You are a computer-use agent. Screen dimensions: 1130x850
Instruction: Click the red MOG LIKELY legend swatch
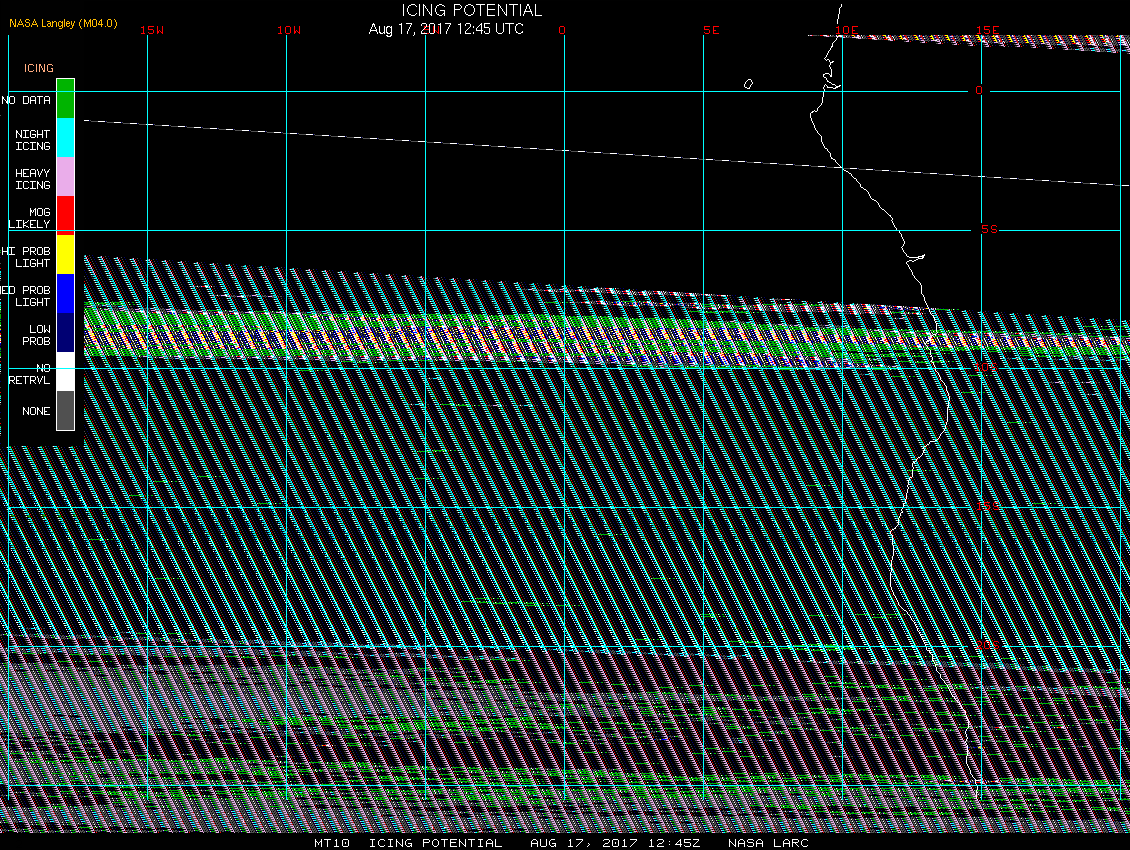pyautogui.click(x=66, y=216)
